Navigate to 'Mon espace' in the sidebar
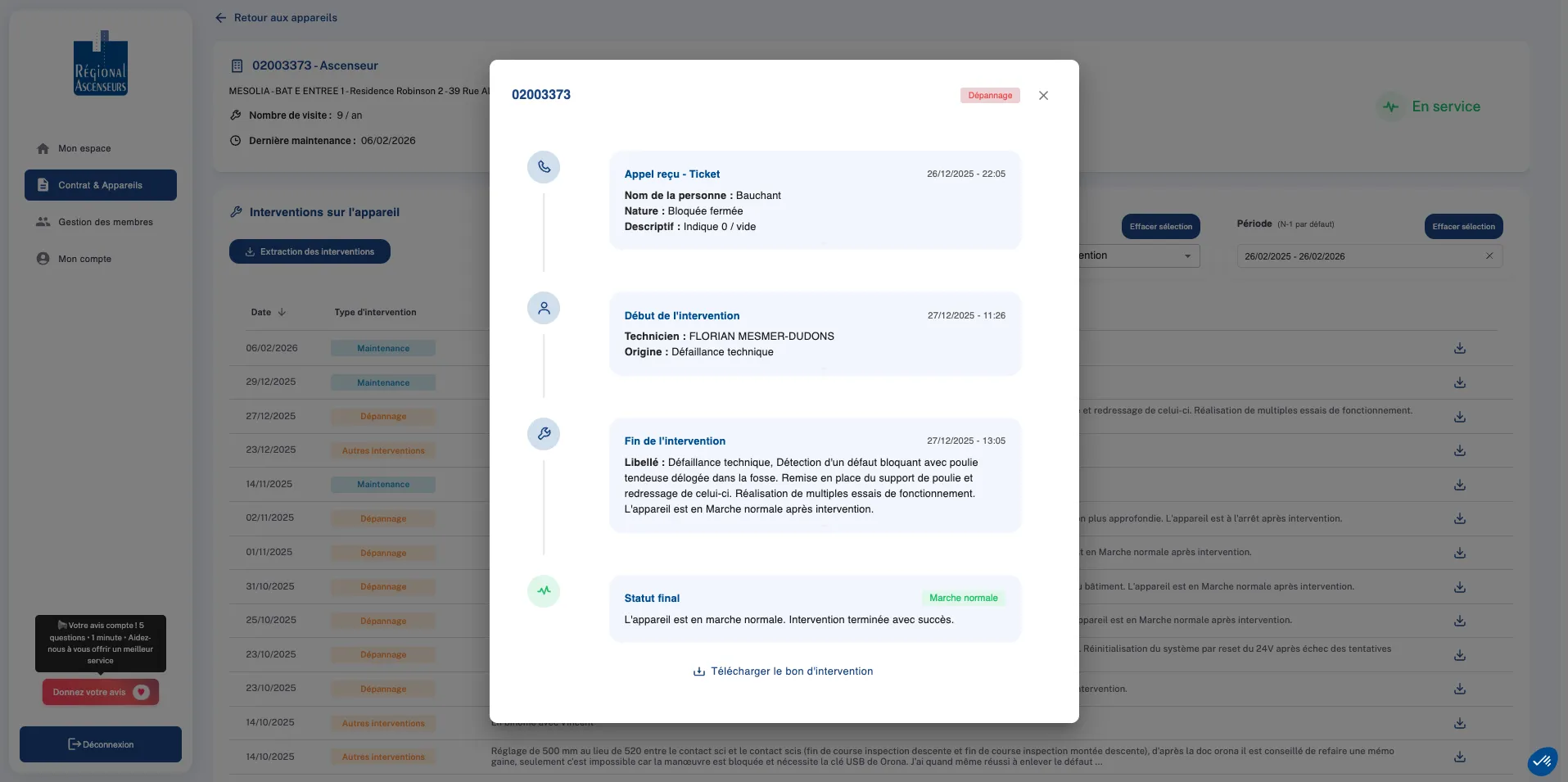The width and height of the screenshot is (1568, 782). pos(84,148)
